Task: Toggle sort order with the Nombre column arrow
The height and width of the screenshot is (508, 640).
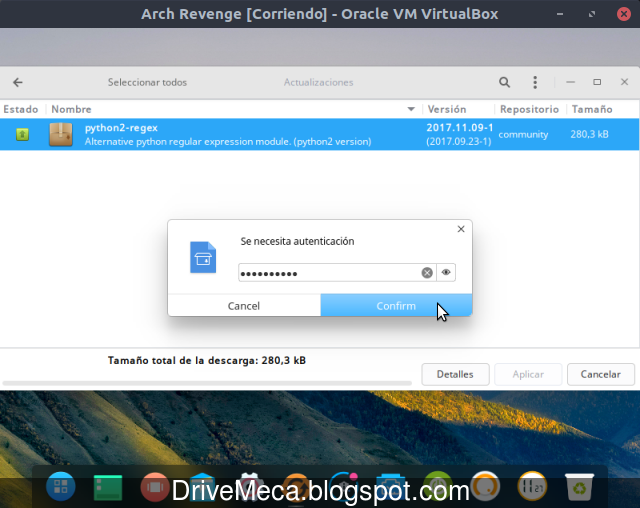Action: point(411,109)
